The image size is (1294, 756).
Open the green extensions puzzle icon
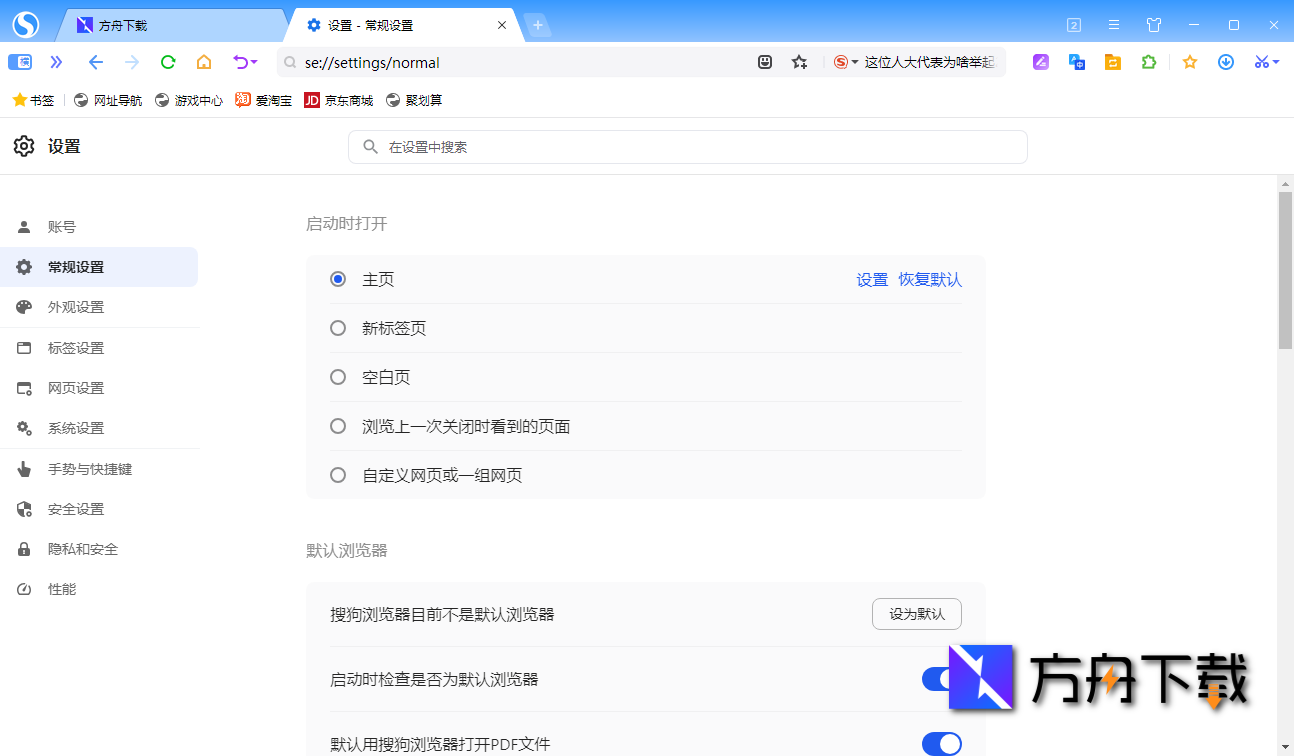1148,62
